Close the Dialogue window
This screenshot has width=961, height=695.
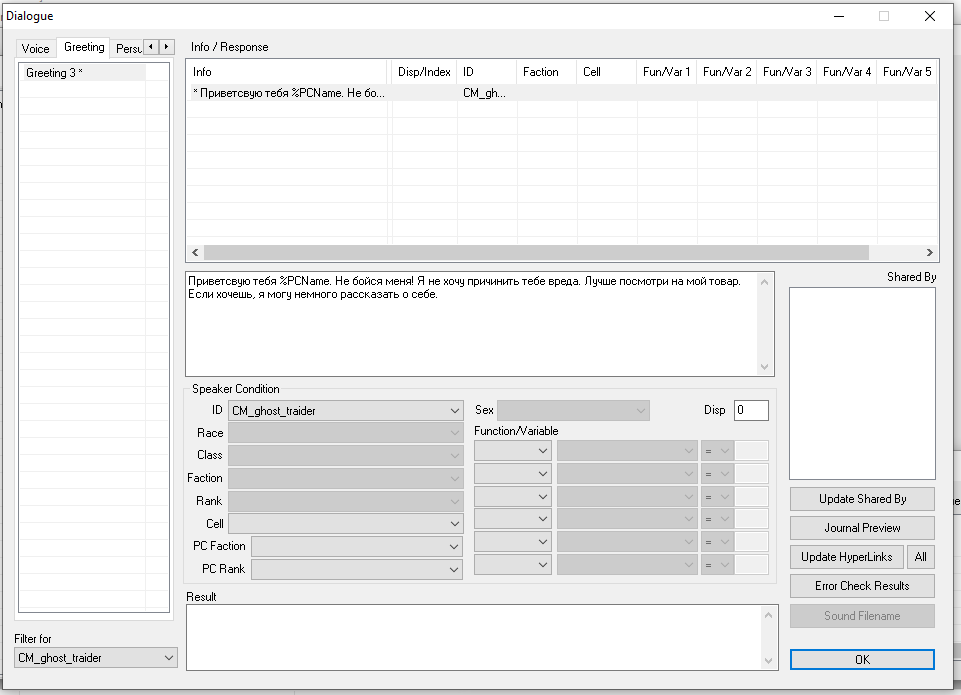click(930, 17)
